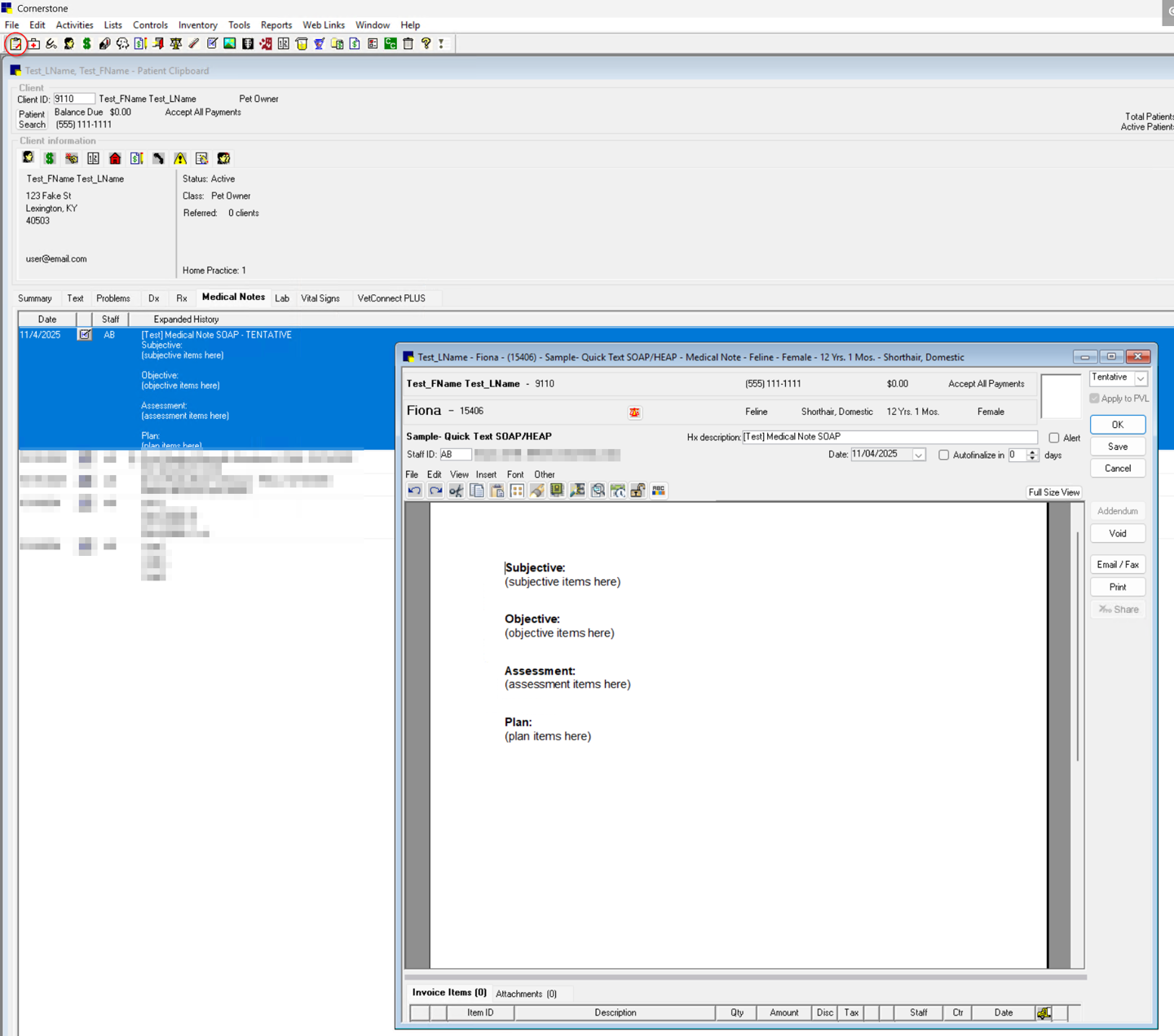Click the OK button
The height and width of the screenshot is (1036, 1174).
(x=1118, y=425)
